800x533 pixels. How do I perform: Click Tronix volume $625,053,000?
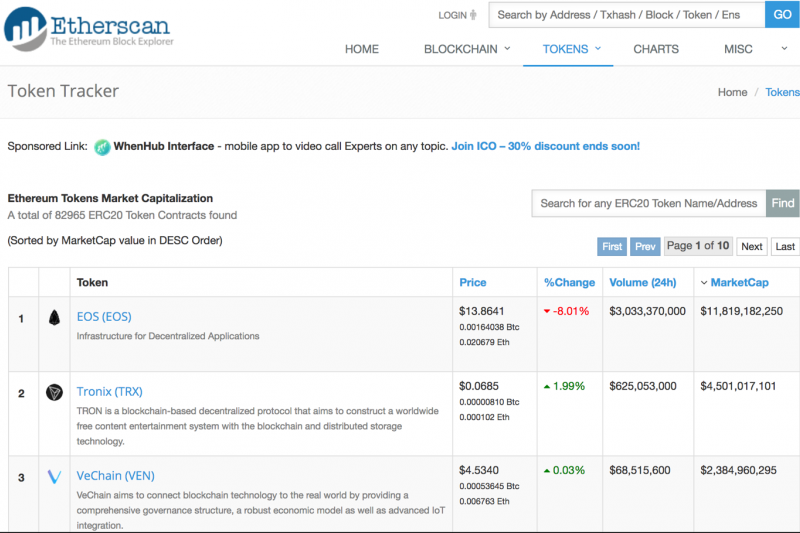[643, 386]
